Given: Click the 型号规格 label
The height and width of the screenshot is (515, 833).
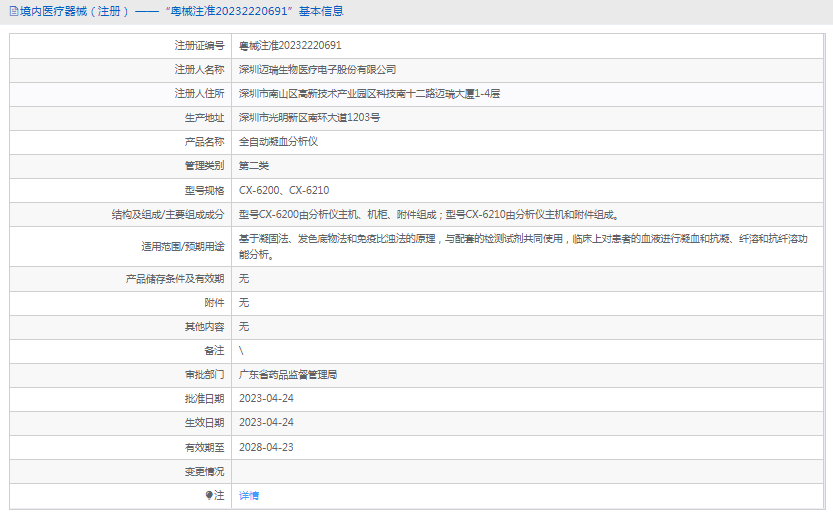Looking at the screenshot, I should pyautogui.click(x=205, y=190).
